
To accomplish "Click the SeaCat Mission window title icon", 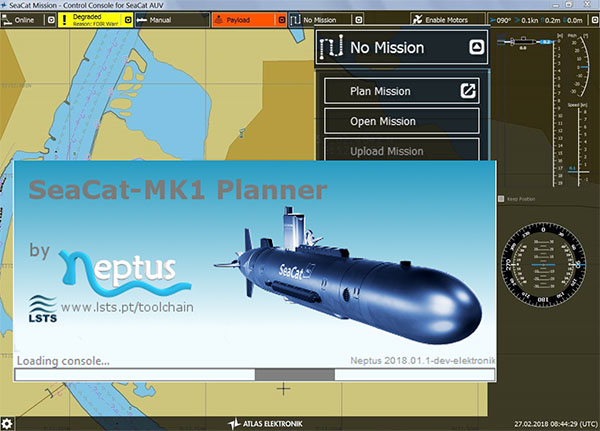I will tap(4, 5).
